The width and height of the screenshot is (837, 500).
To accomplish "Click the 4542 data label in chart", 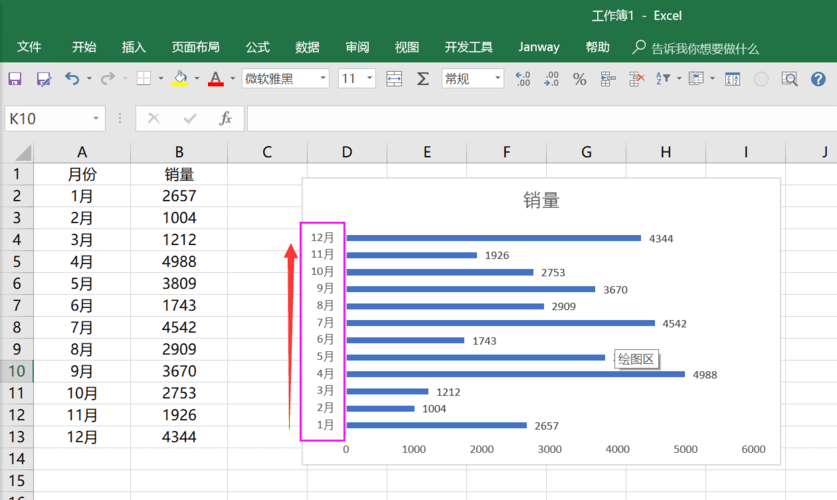I will (674, 324).
